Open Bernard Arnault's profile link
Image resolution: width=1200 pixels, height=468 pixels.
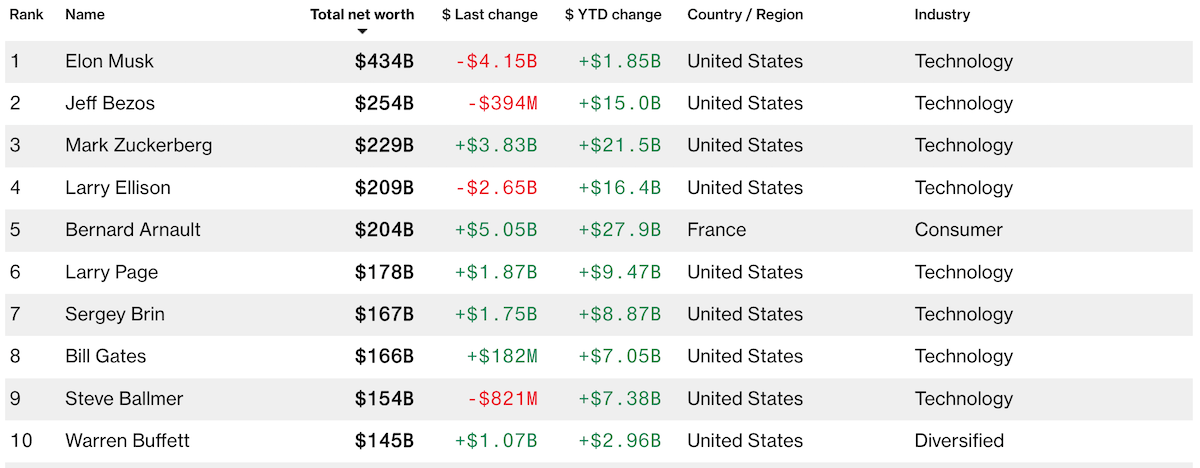(133, 230)
